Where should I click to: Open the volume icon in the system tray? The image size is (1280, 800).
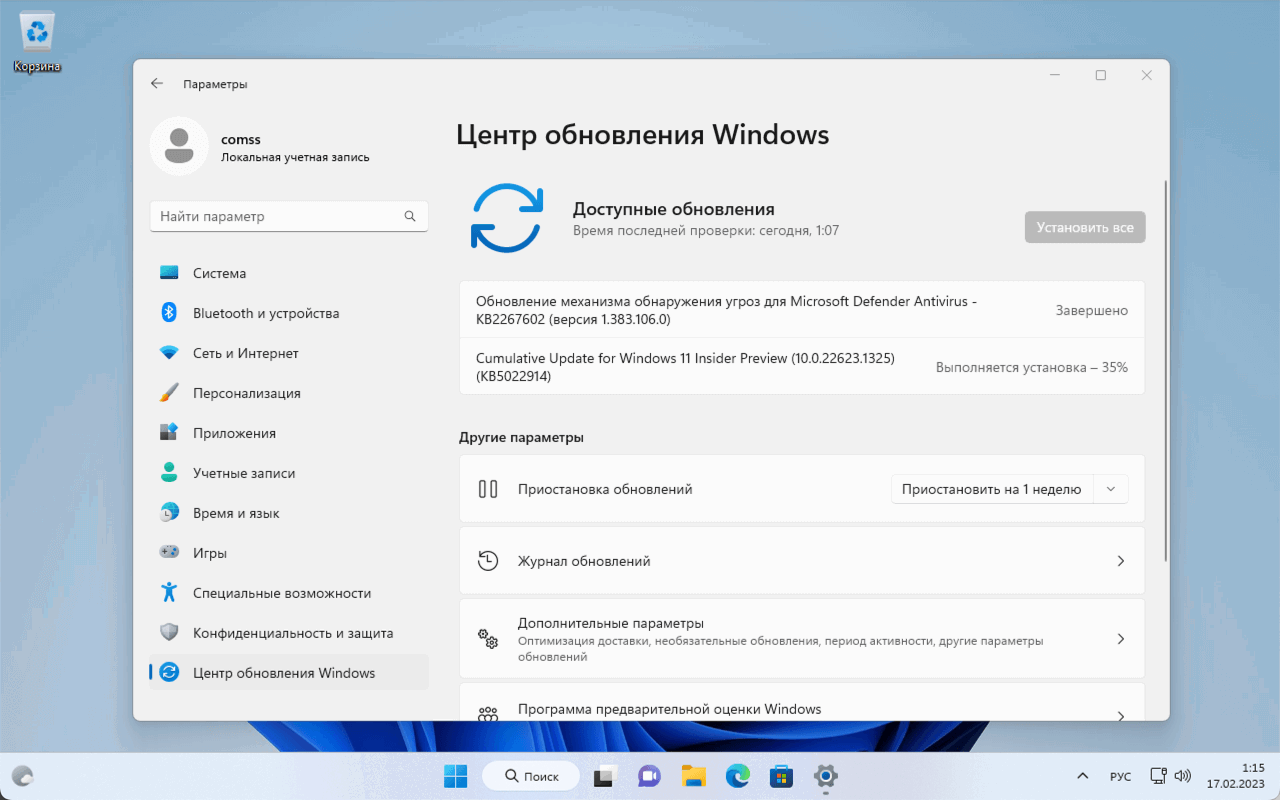[x=1183, y=776]
